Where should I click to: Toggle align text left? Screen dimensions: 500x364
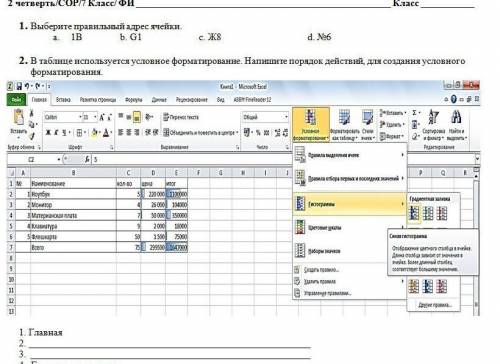click(x=121, y=132)
